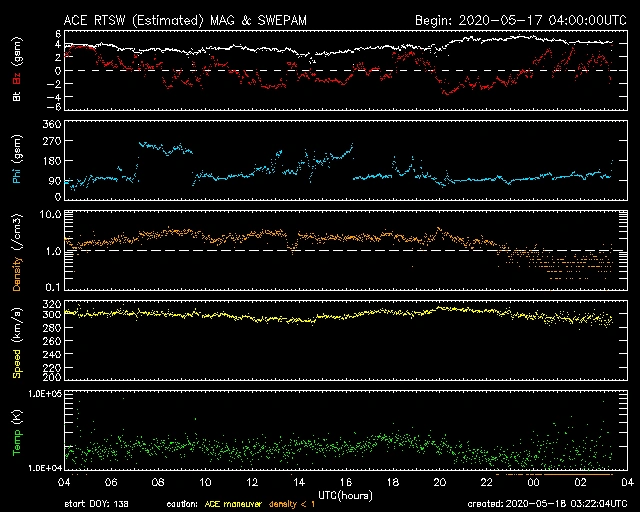Click the "16" hour tick label
The width and height of the screenshot is (640, 512).
point(346,483)
